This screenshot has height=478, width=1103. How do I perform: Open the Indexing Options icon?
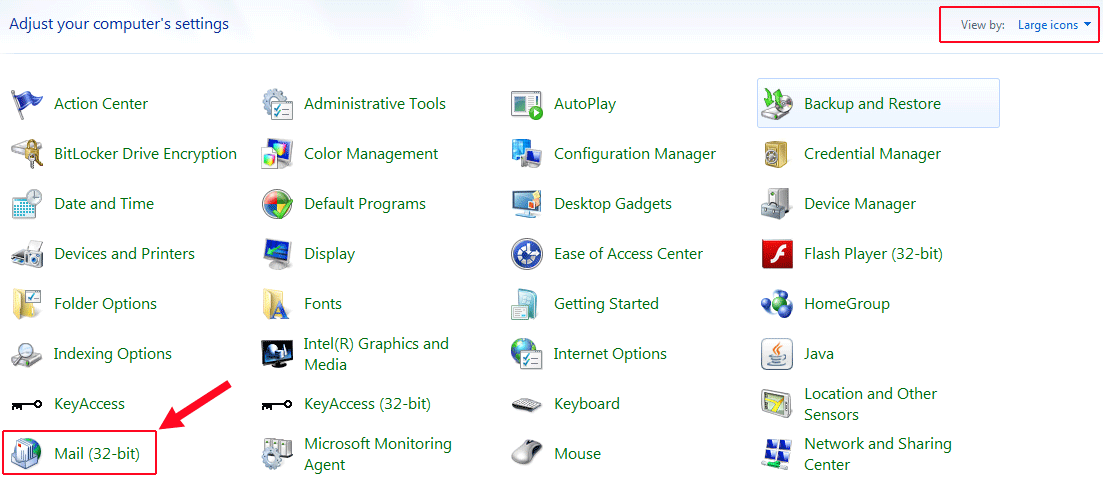point(27,354)
